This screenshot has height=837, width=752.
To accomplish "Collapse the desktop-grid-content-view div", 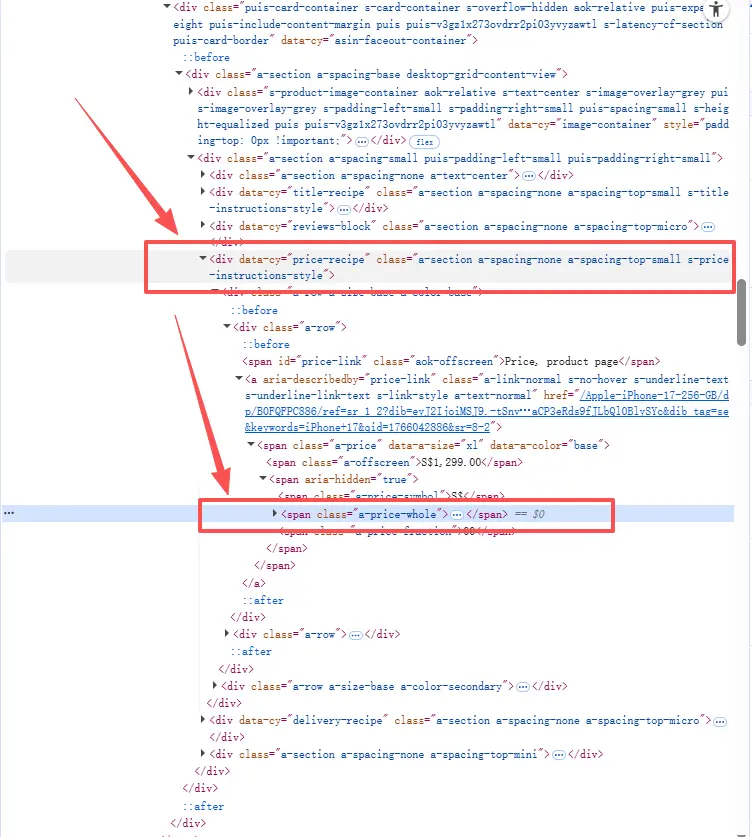I will [179, 73].
